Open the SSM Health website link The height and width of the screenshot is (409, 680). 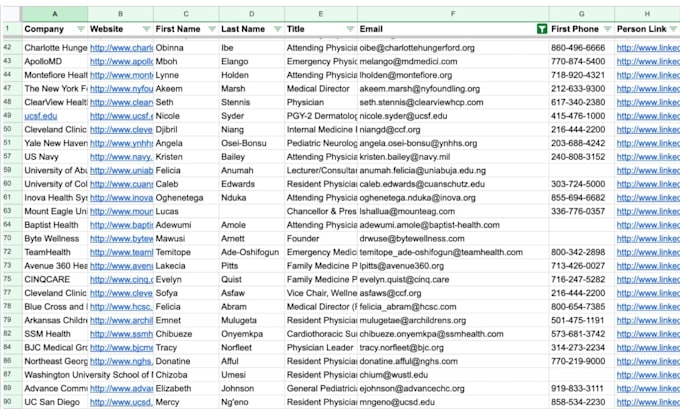click(121, 334)
